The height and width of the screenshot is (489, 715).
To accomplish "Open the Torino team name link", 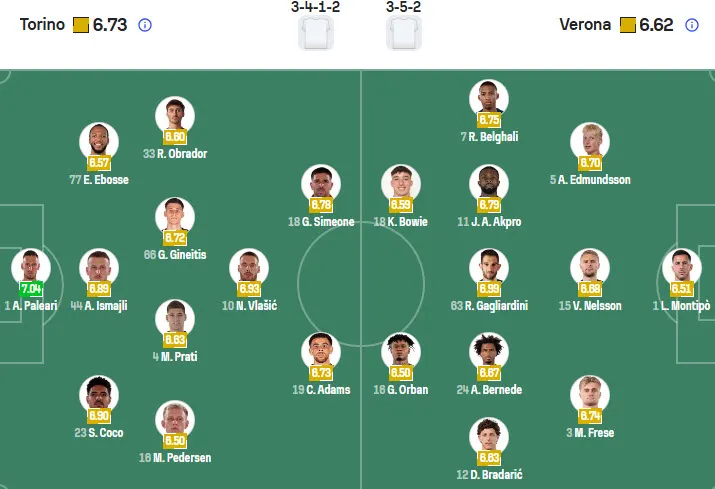I will (42, 25).
